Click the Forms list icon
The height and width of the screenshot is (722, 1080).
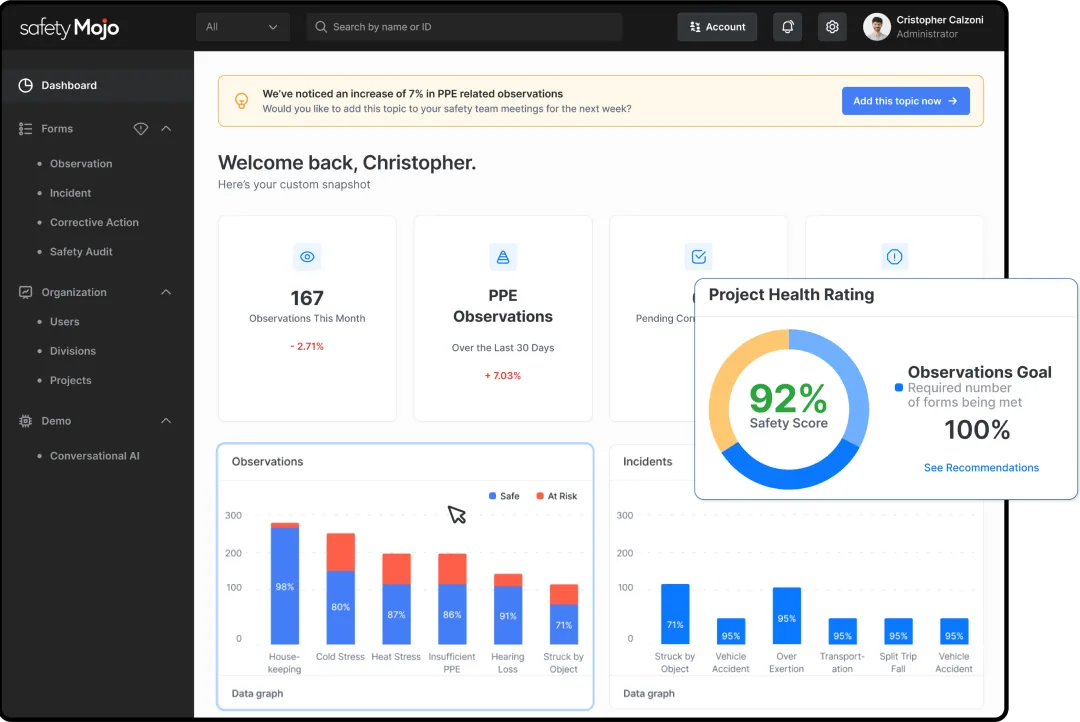click(25, 129)
